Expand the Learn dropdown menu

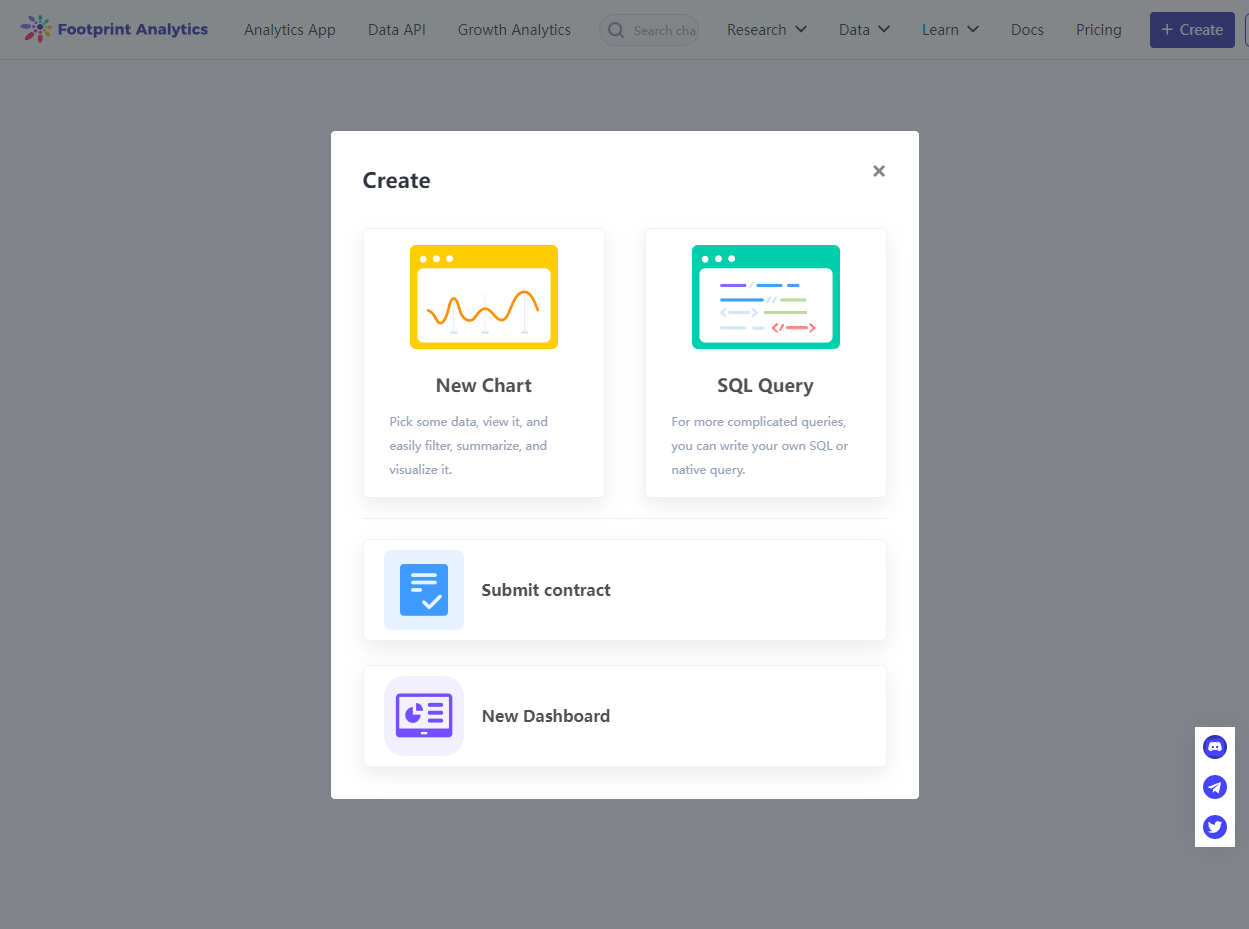point(950,30)
